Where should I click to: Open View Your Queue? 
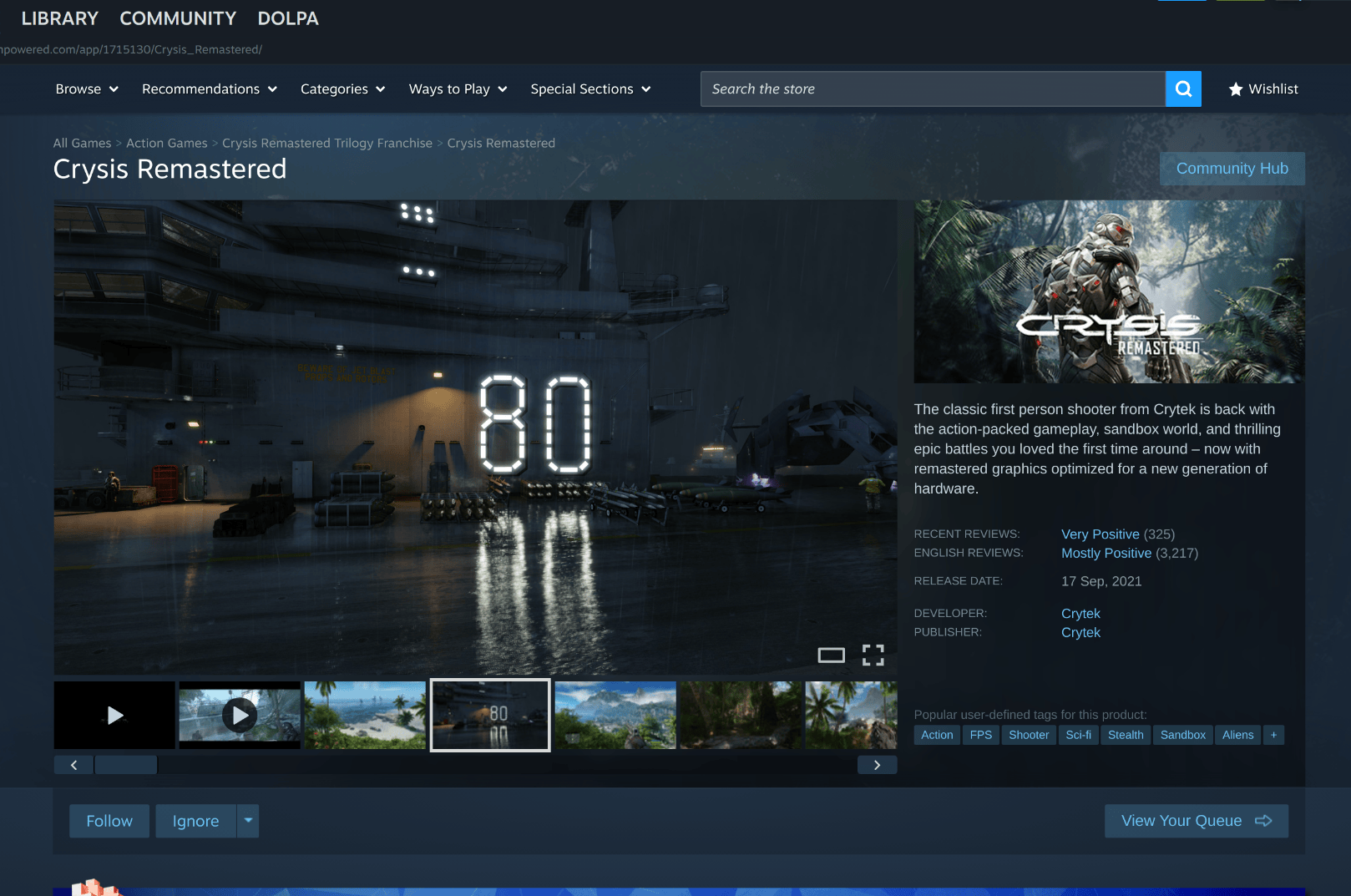[x=1196, y=821]
